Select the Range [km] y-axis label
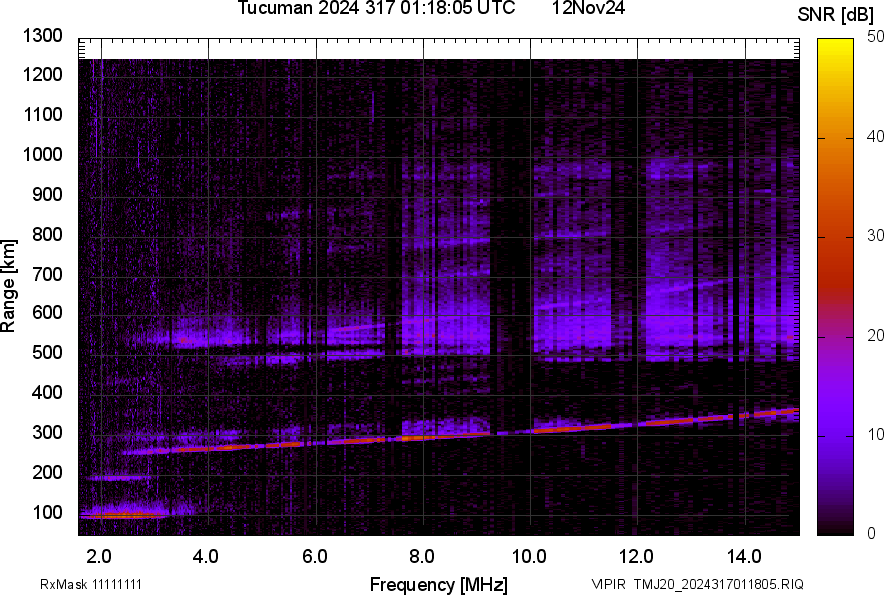Image resolution: width=884 pixels, height=595 pixels. click(x=9, y=285)
